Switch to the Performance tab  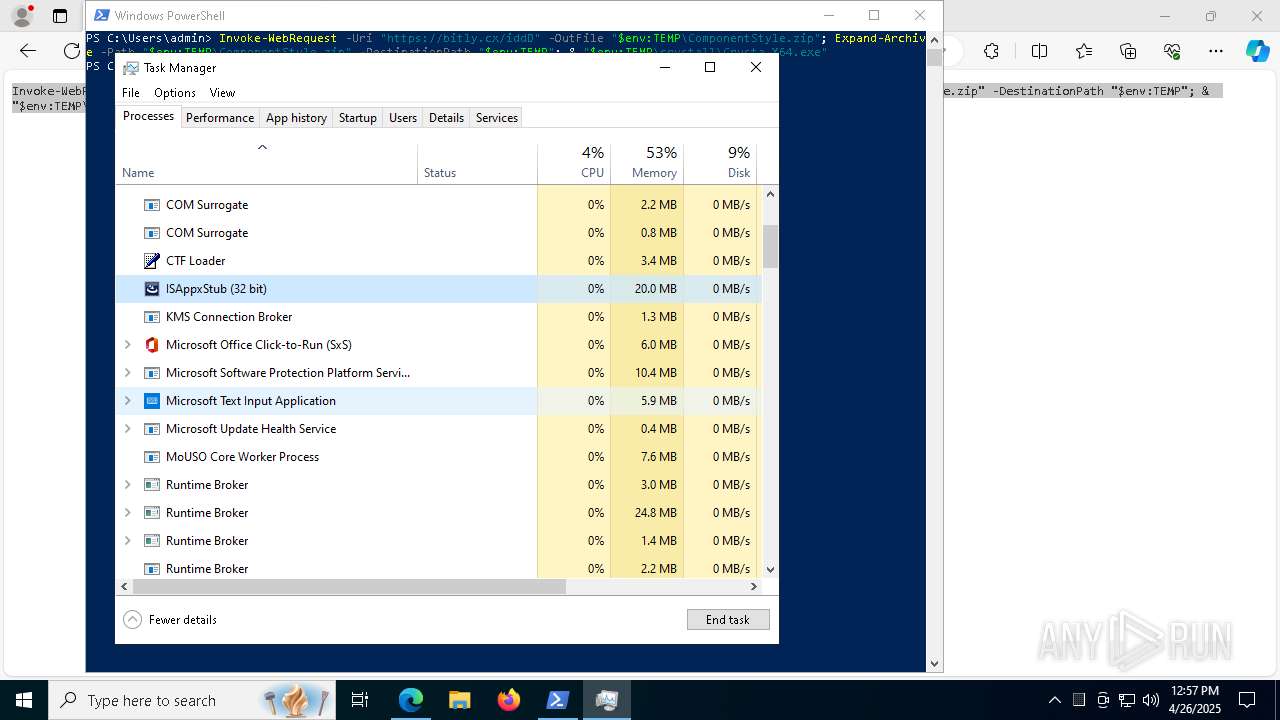coord(220,118)
